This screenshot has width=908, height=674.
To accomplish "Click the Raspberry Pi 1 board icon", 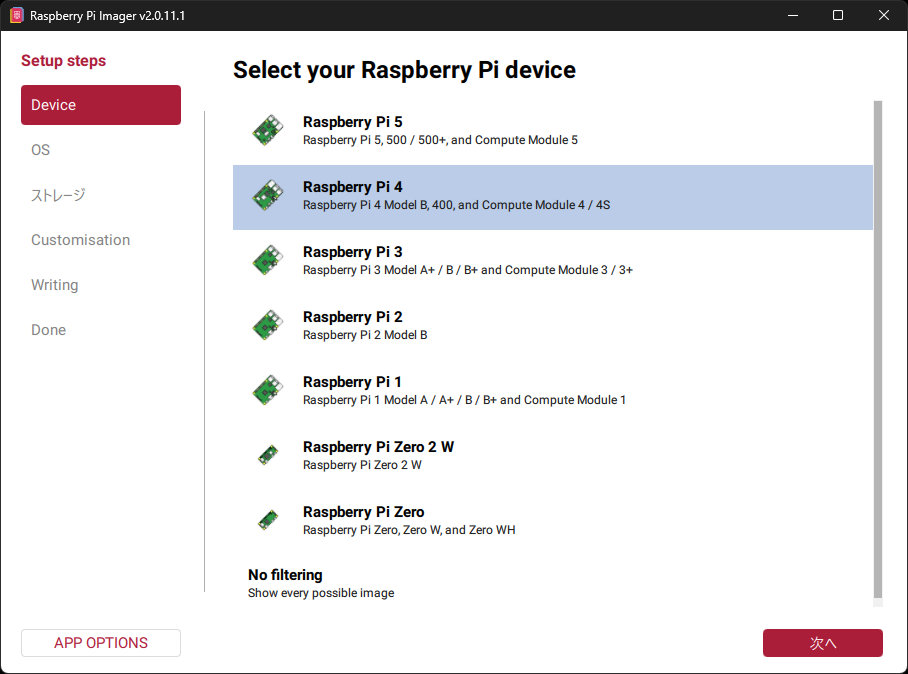I will [268, 390].
